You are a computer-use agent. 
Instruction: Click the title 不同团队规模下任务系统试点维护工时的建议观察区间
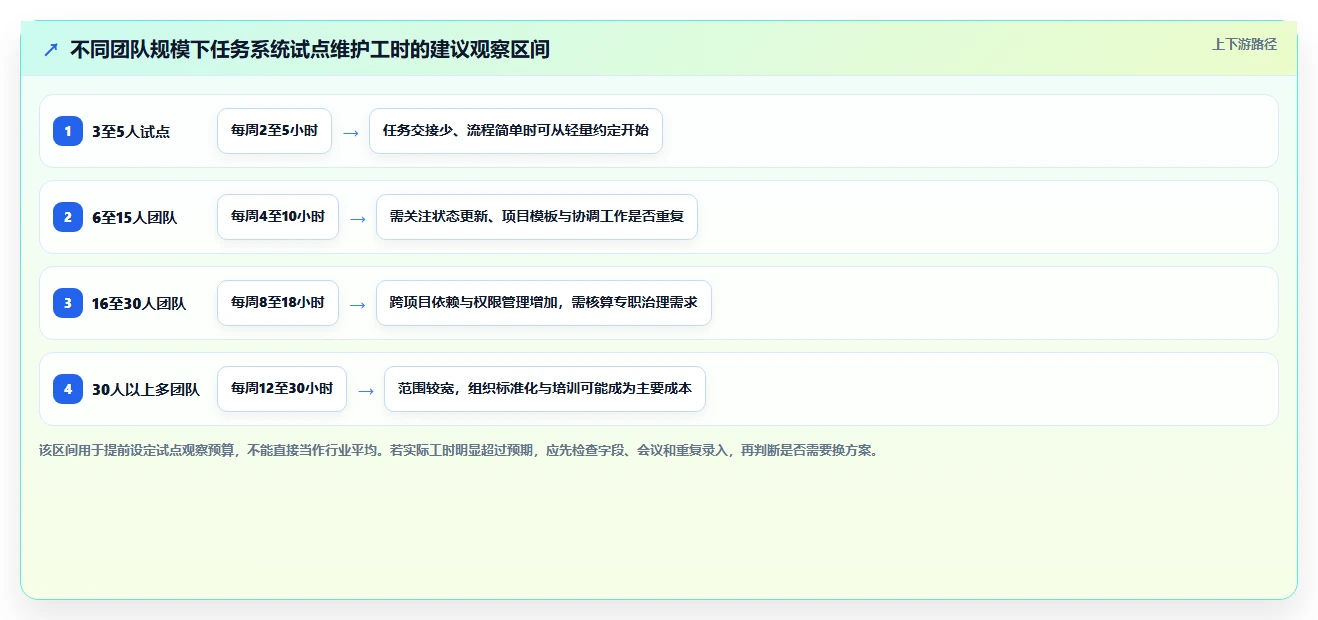point(310,49)
